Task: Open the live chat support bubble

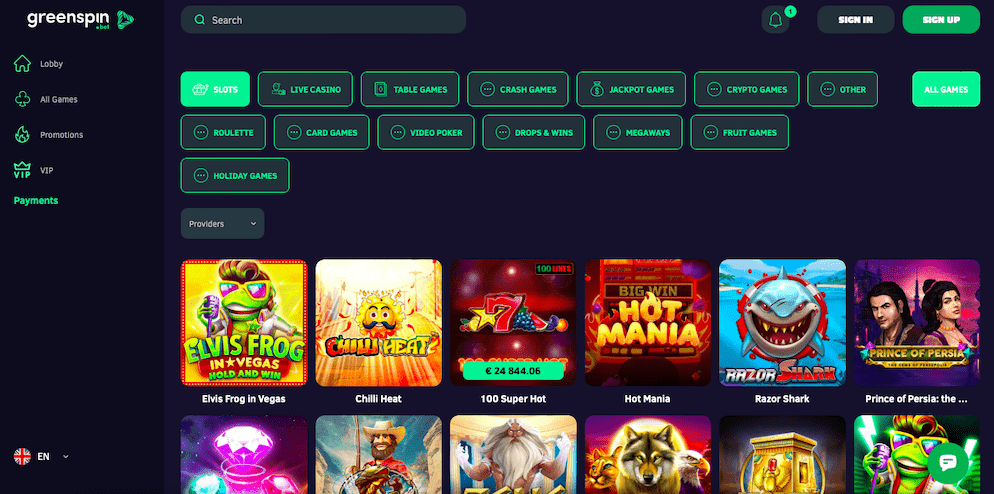Action: pos(948,462)
